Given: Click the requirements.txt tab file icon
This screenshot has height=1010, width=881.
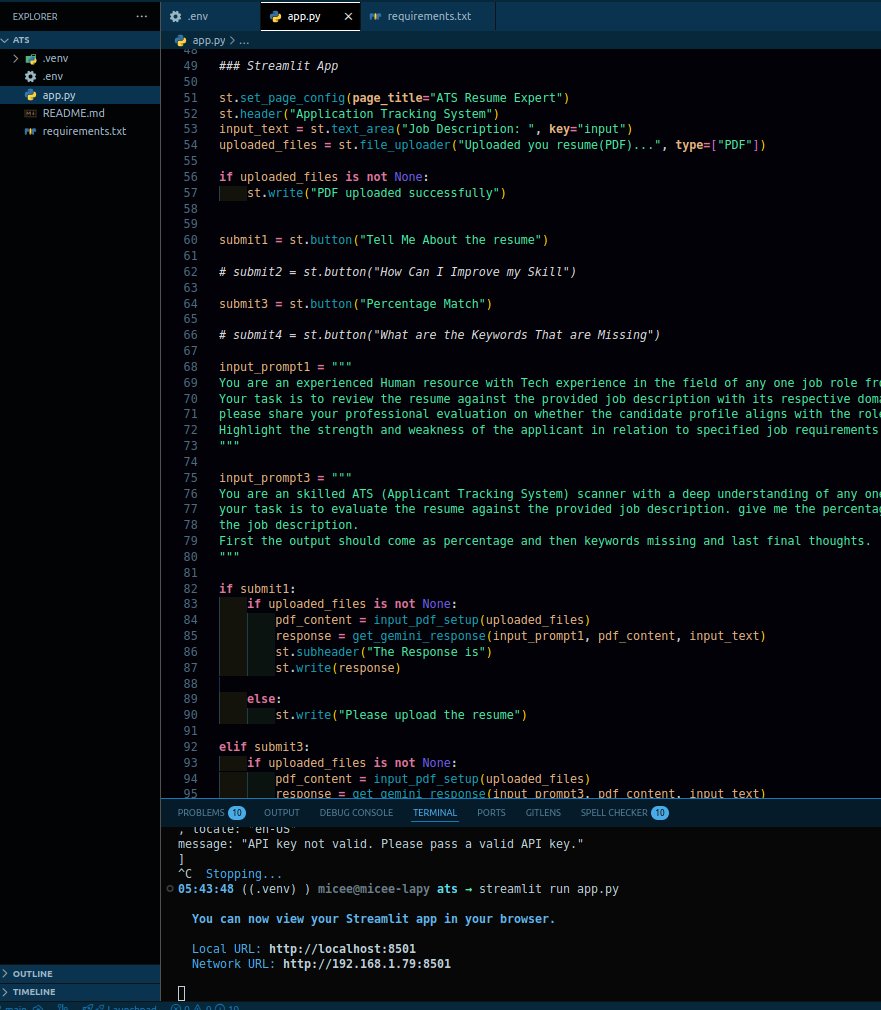Looking at the screenshot, I should pyautogui.click(x=375, y=17).
